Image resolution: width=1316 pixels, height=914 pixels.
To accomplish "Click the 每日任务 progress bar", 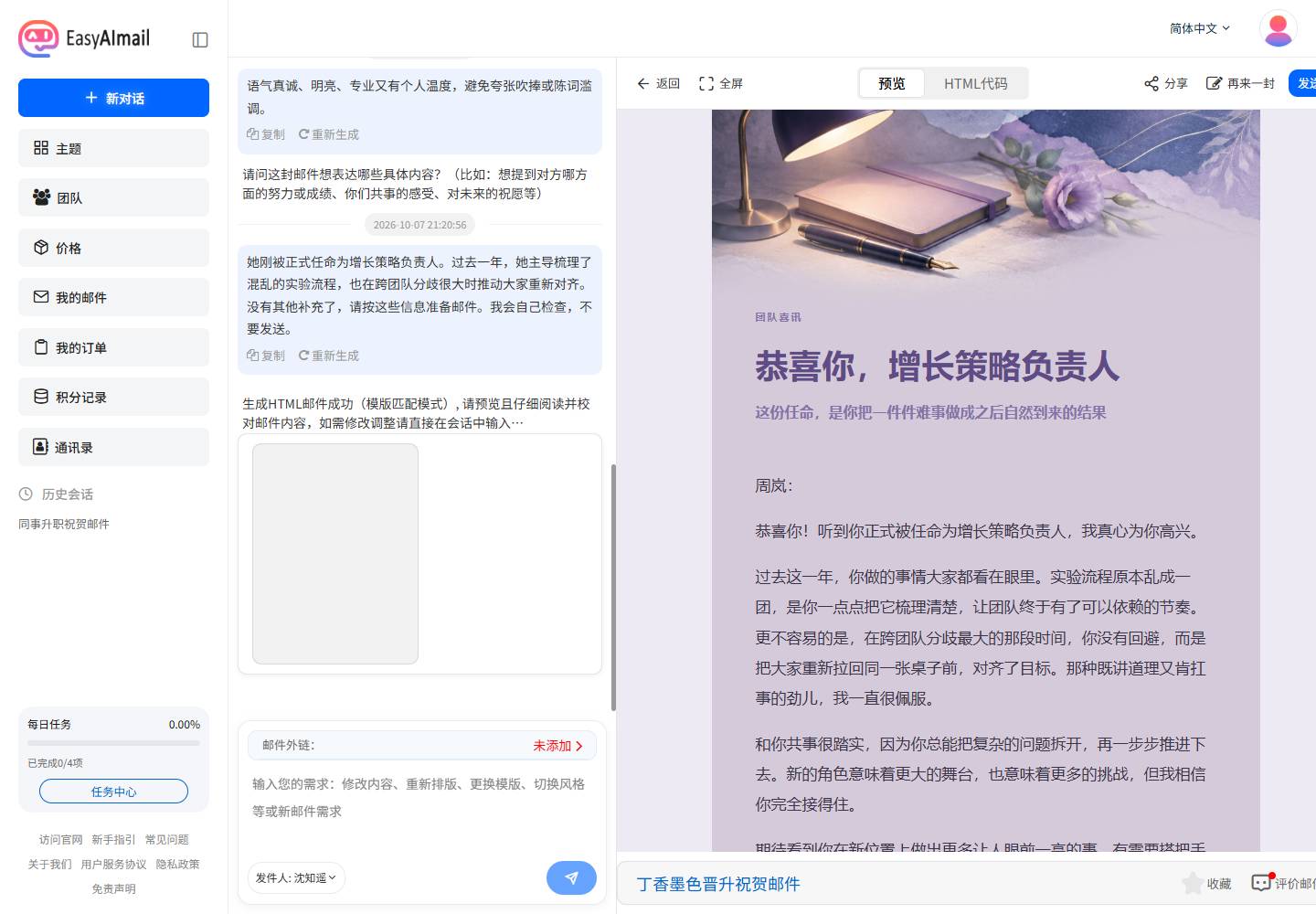I will tap(113, 743).
